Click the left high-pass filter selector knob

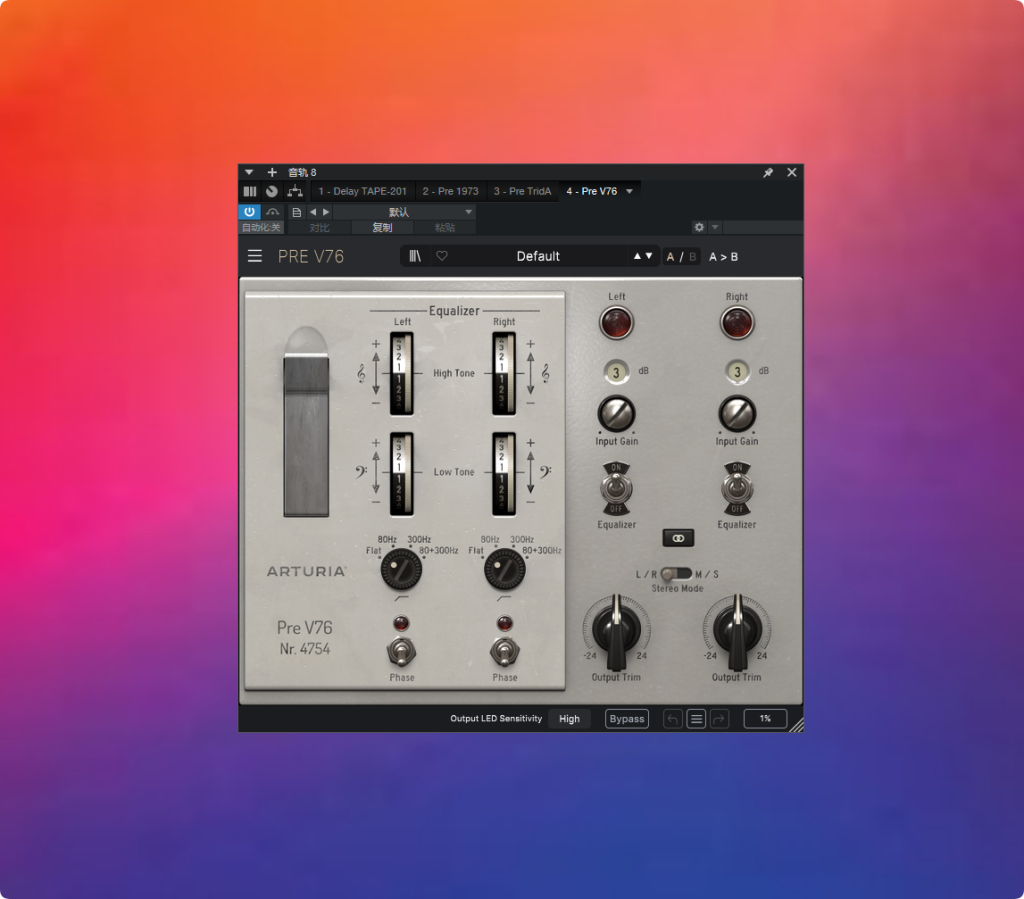[x=401, y=569]
